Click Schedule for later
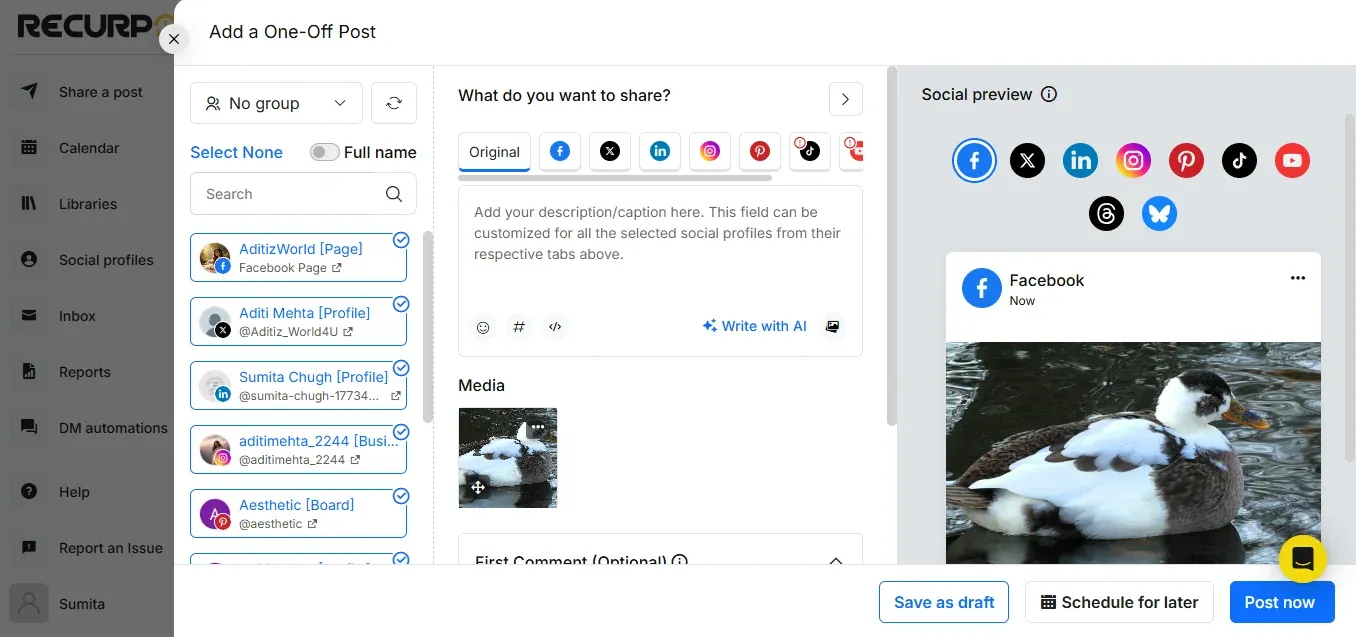1356x637 pixels. 1119,602
